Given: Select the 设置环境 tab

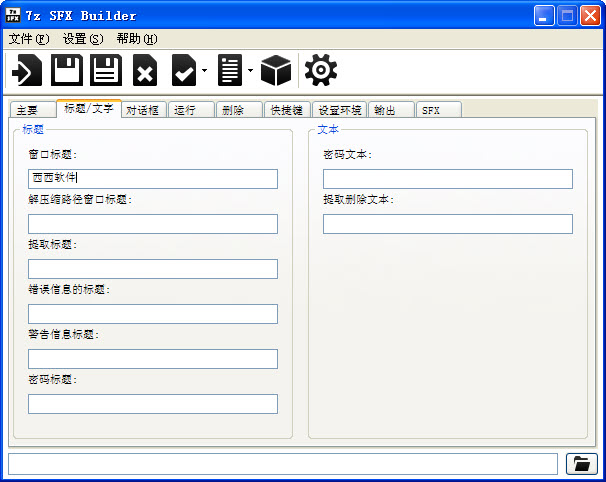Looking at the screenshot, I should [340, 110].
